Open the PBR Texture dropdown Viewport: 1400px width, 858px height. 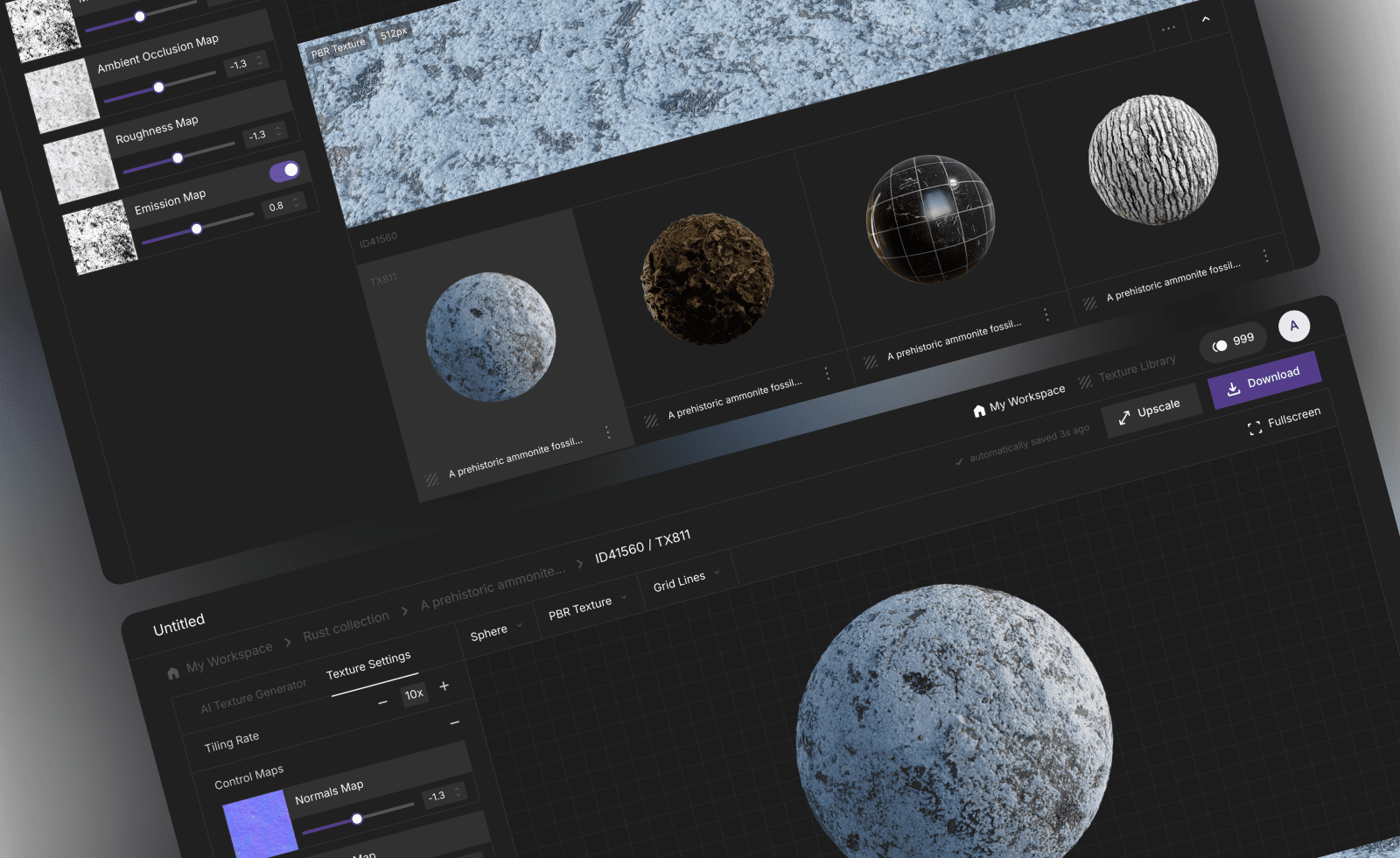[x=588, y=607]
